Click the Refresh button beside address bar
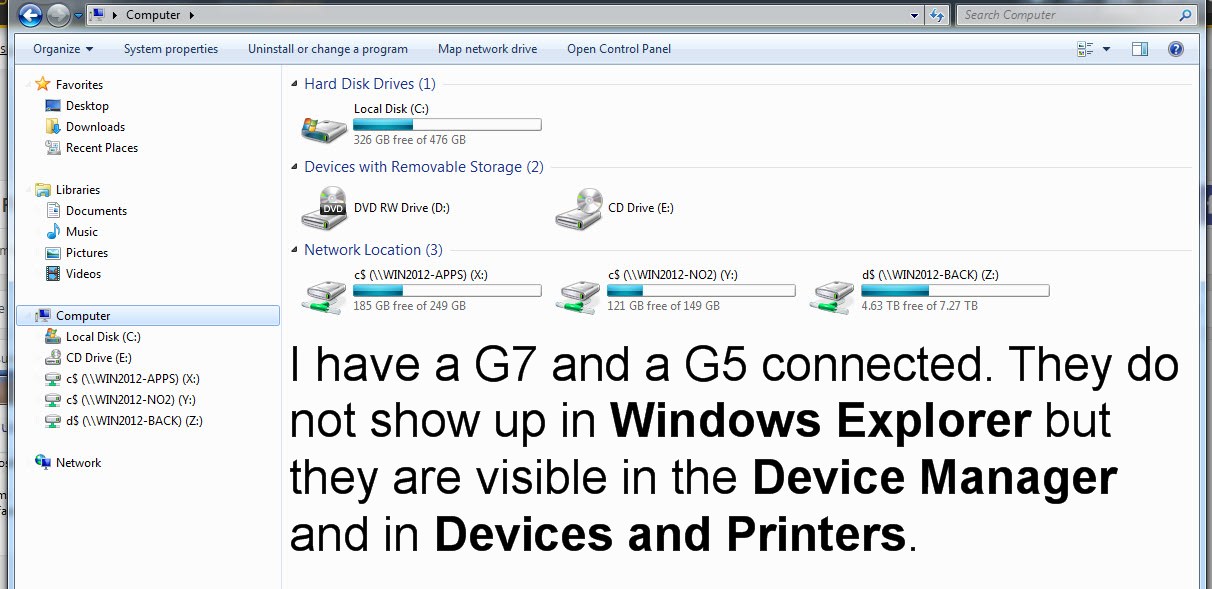This screenshot has height=589, width=1212. tap(937, 15)
